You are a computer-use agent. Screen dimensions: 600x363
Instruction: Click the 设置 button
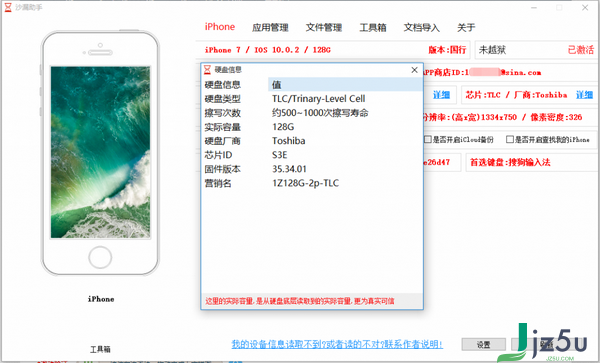point(484,345)
